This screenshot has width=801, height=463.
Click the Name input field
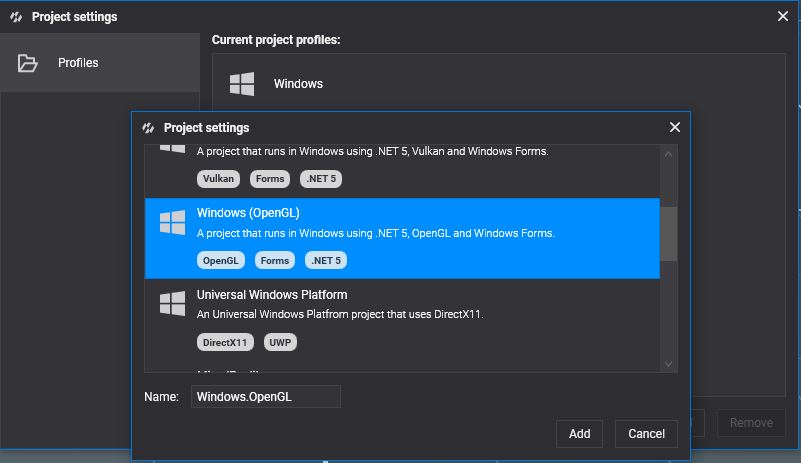point(266,397)
